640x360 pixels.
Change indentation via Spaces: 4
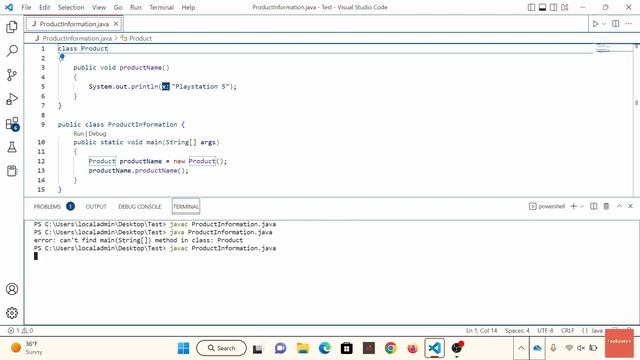tap(517, 331)
